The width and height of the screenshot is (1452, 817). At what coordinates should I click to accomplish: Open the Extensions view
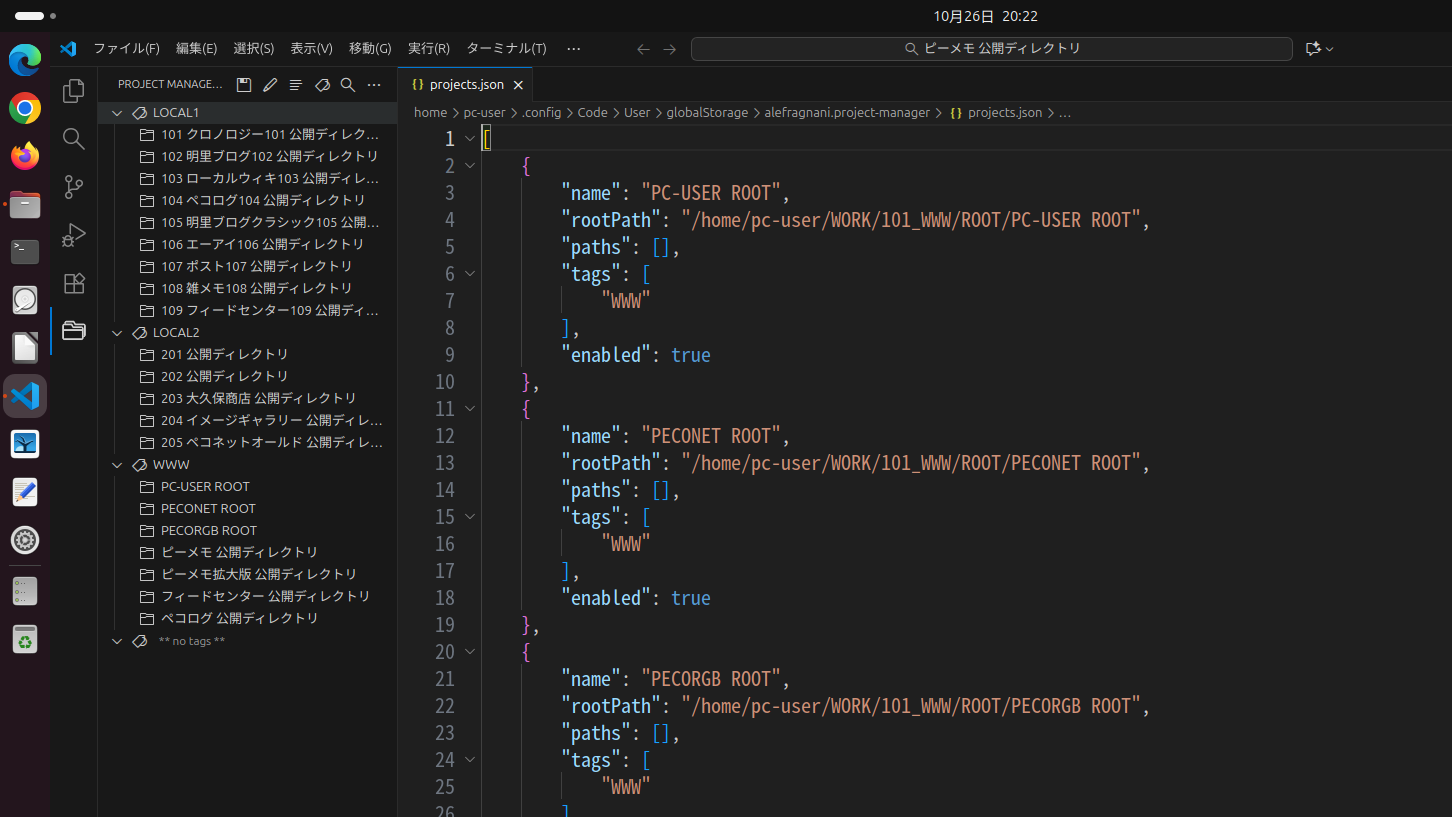[x=73, y=283]
